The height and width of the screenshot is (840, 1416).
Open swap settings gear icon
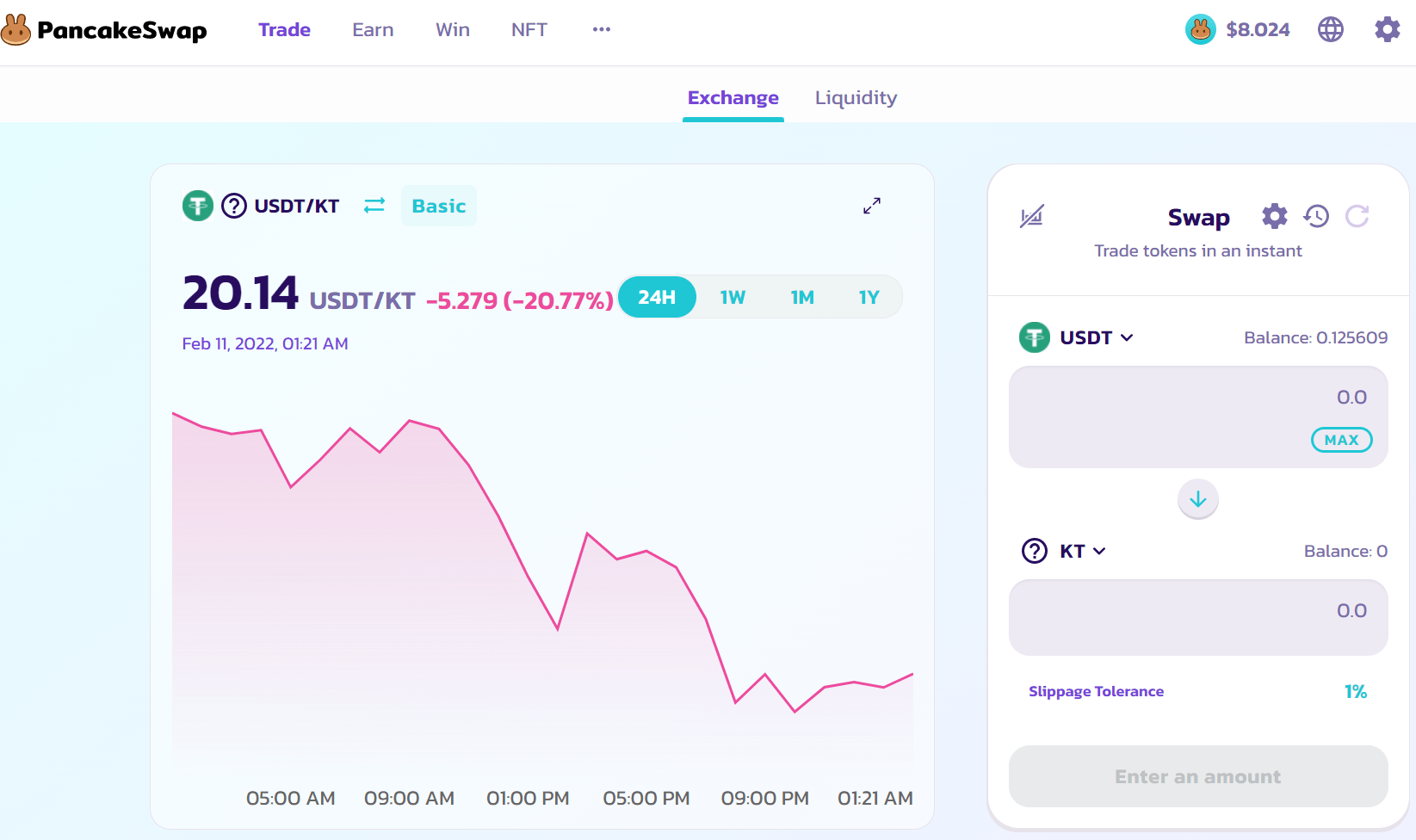pos(1274,216)
